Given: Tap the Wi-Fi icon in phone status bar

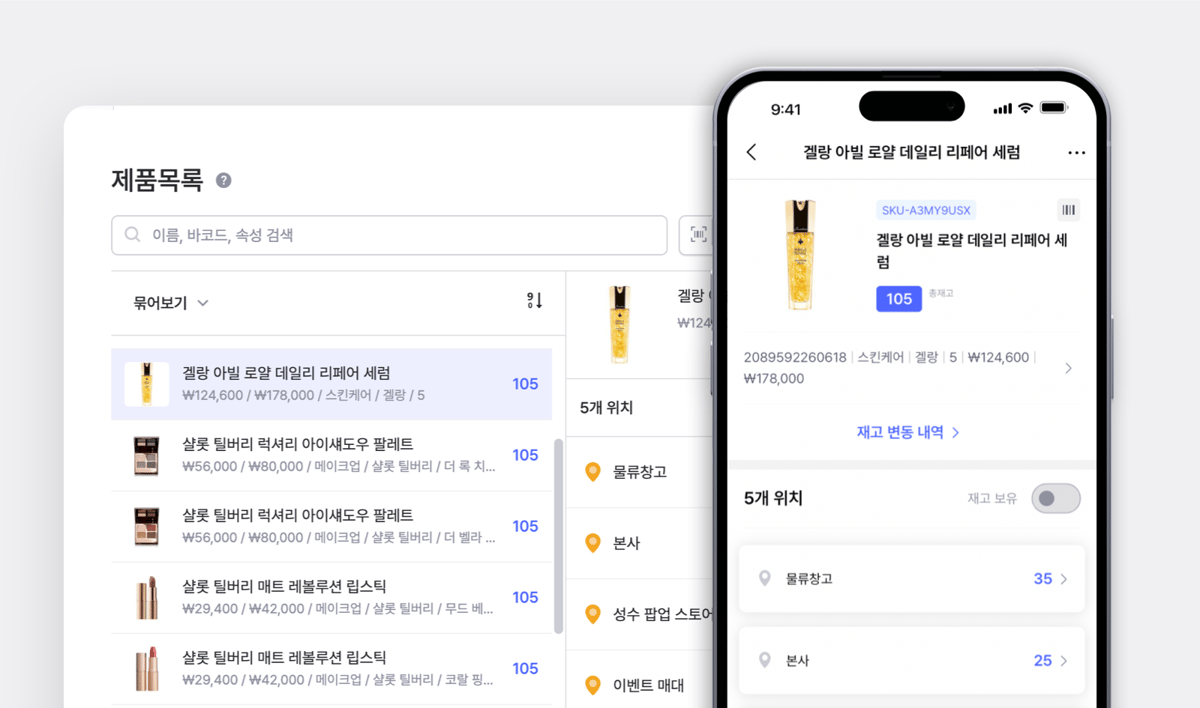Looking at the screenshot, I should [1025, 108].
